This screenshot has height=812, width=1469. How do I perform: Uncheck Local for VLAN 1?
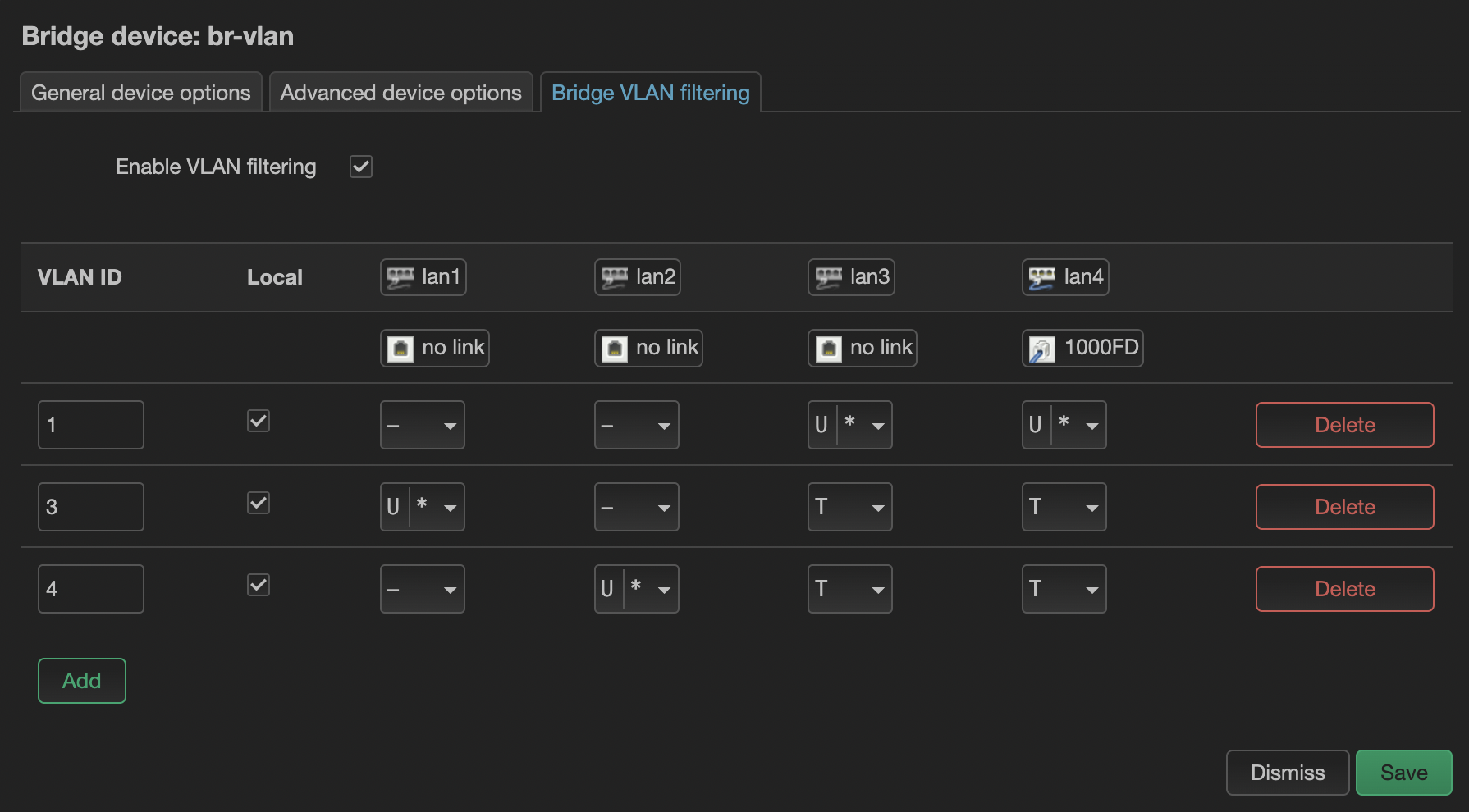click(x=258, y=421)
